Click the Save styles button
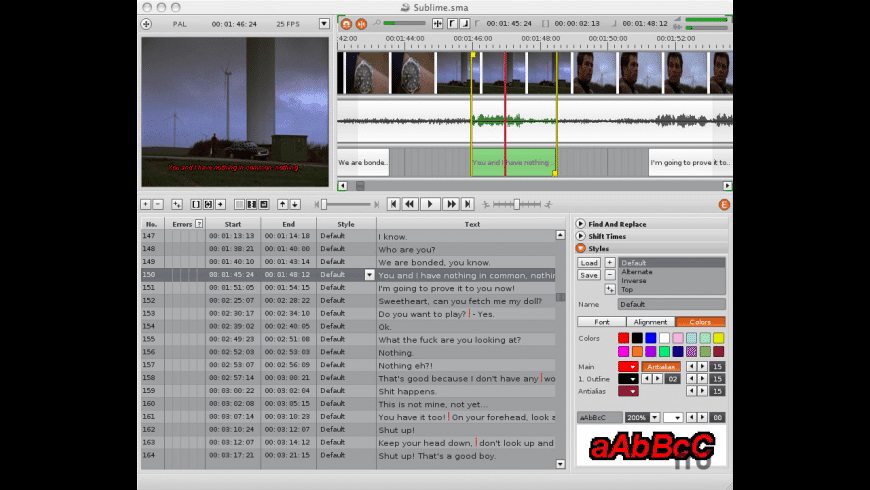This screenshot has width=870, height=490. [589, 275]
